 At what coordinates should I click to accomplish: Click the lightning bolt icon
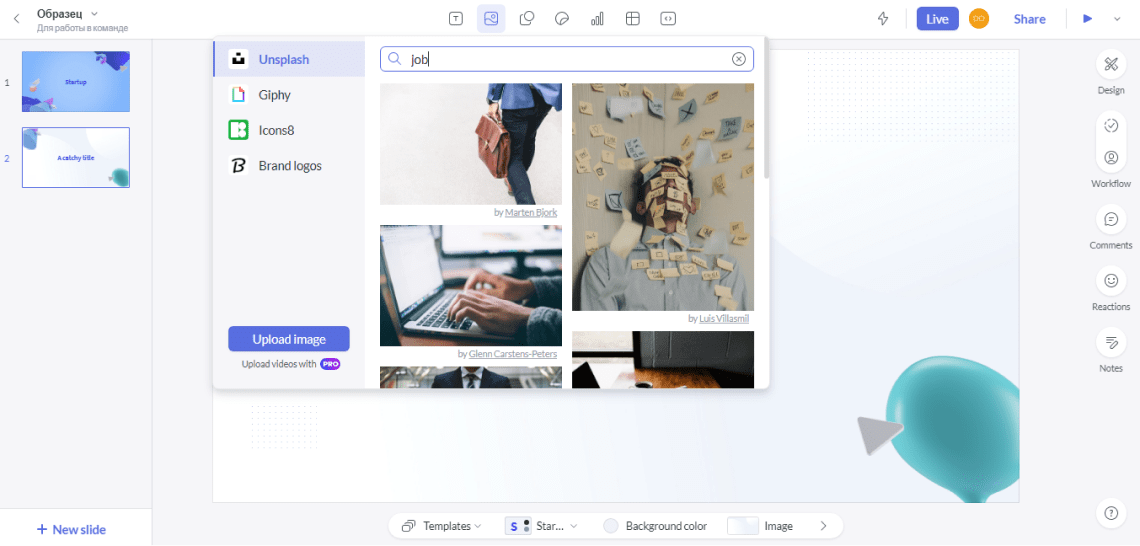point(883,19)
